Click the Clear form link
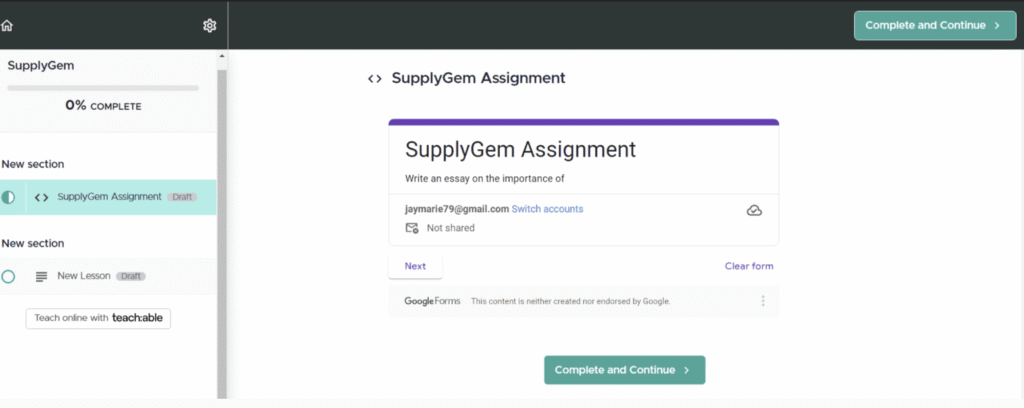Screen dimensions: 1024x408 tap(748, 266)
